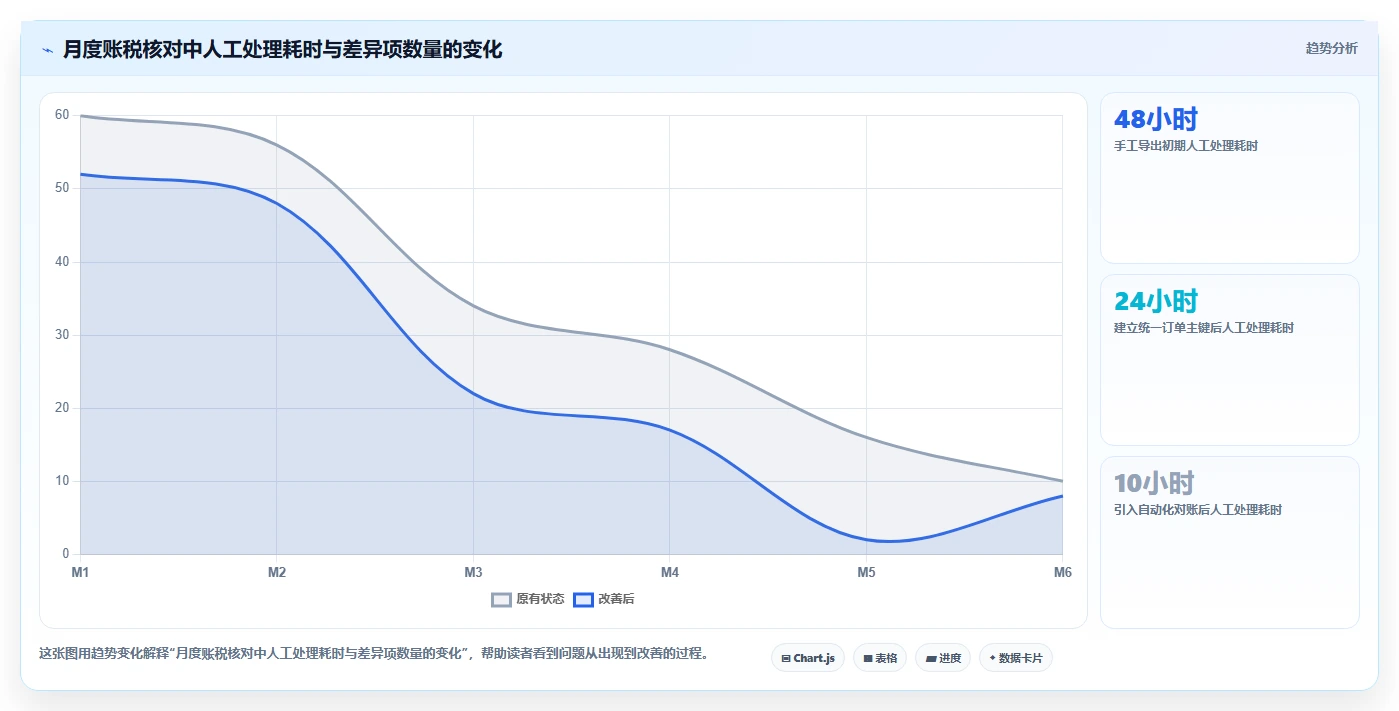
Task: Select the 表格 tag chip
Action: 880,658
